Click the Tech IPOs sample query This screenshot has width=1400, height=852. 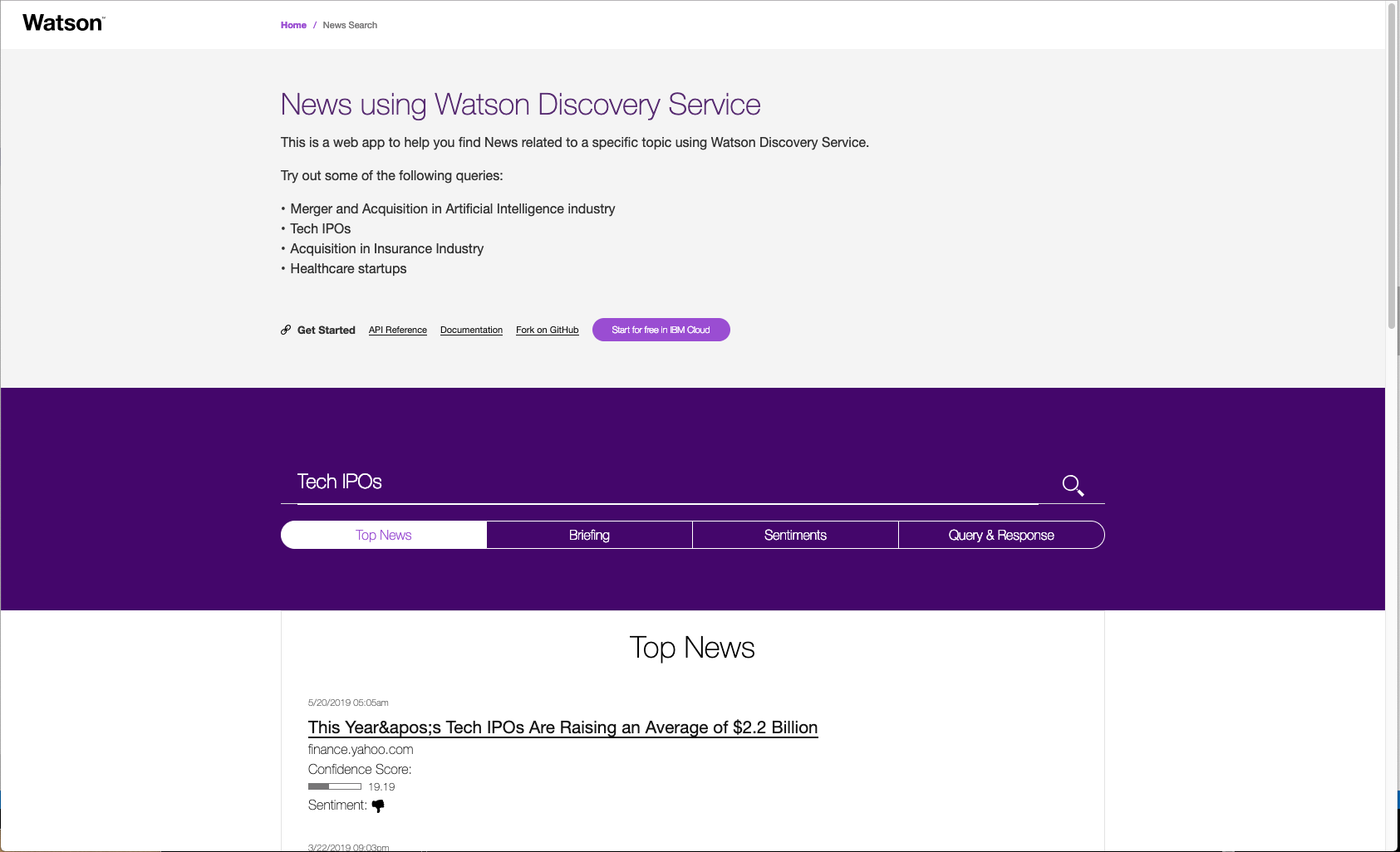(x=321, y=229)
